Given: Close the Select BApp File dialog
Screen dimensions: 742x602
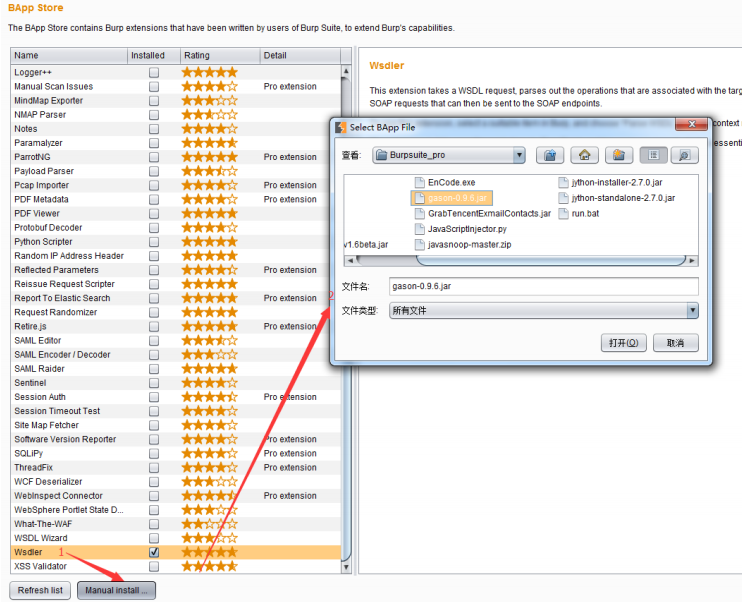Looking at the screenshot, I should click(691, 124).
